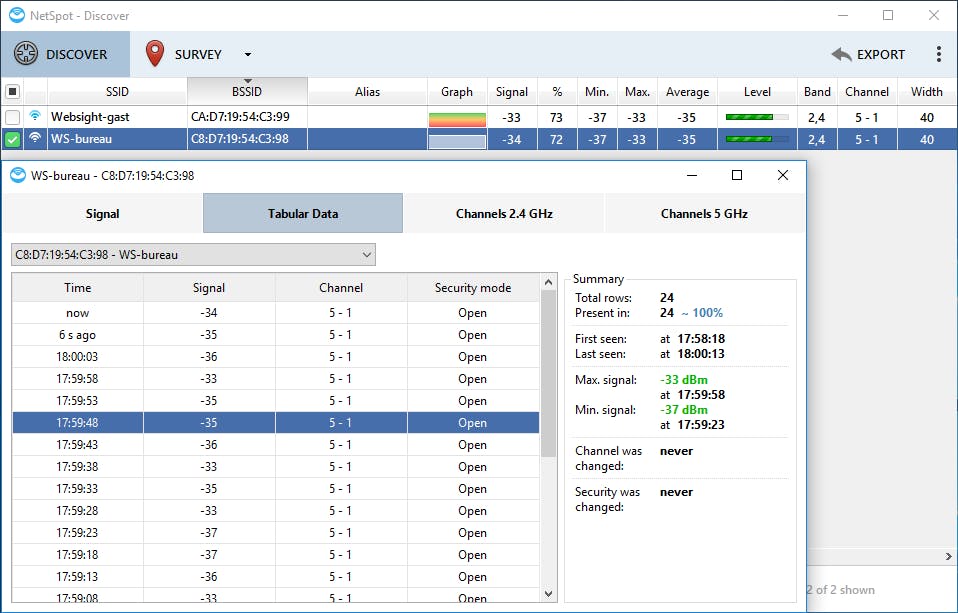The width and height of the screenshot is (958, 613).
Task: Select the 17:59:58 time row
Action: click(x=276, y=378)
